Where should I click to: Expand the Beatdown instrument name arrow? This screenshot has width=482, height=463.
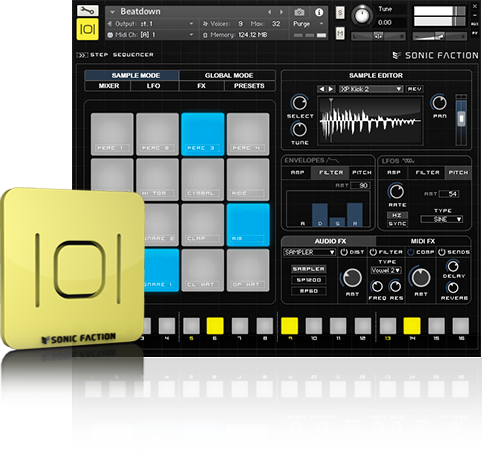(112, 12)
